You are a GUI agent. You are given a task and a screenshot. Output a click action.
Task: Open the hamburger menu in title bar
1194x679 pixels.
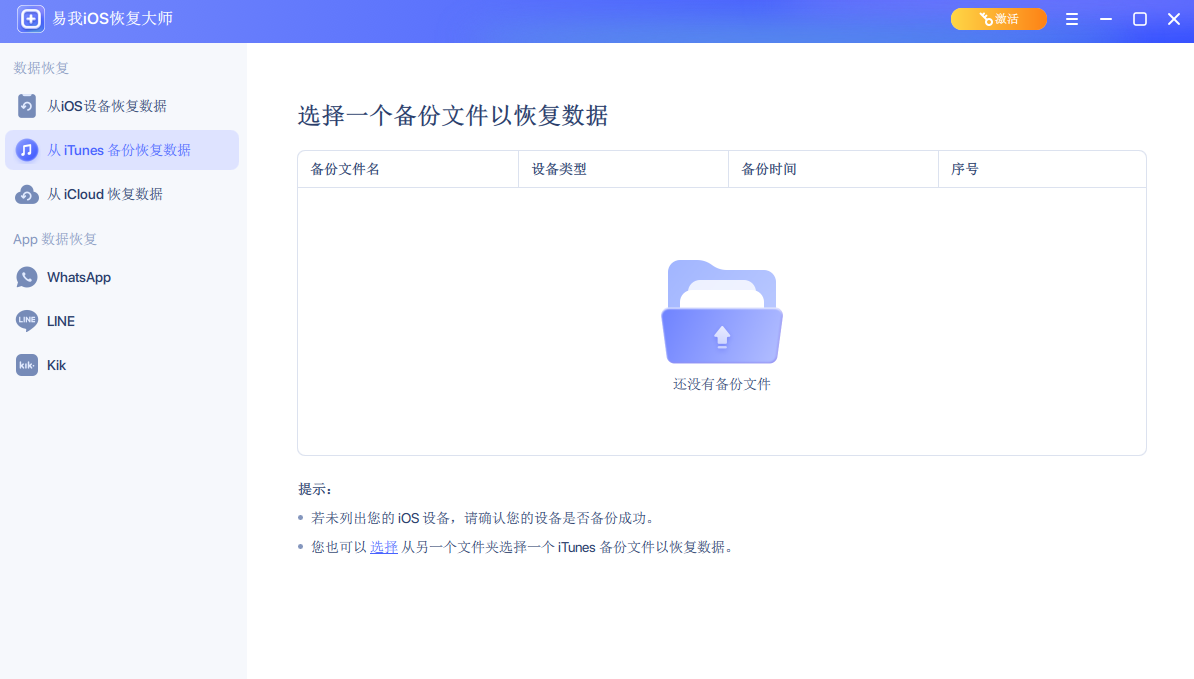click(x=1071, y=19)
